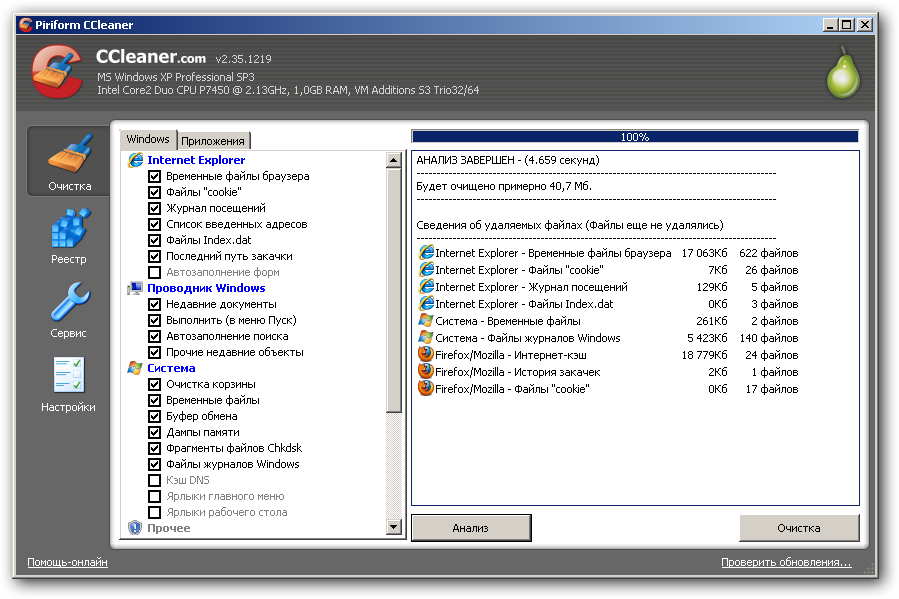
Task: Click the "622 файлов" count value
Action: click(768, 253)
